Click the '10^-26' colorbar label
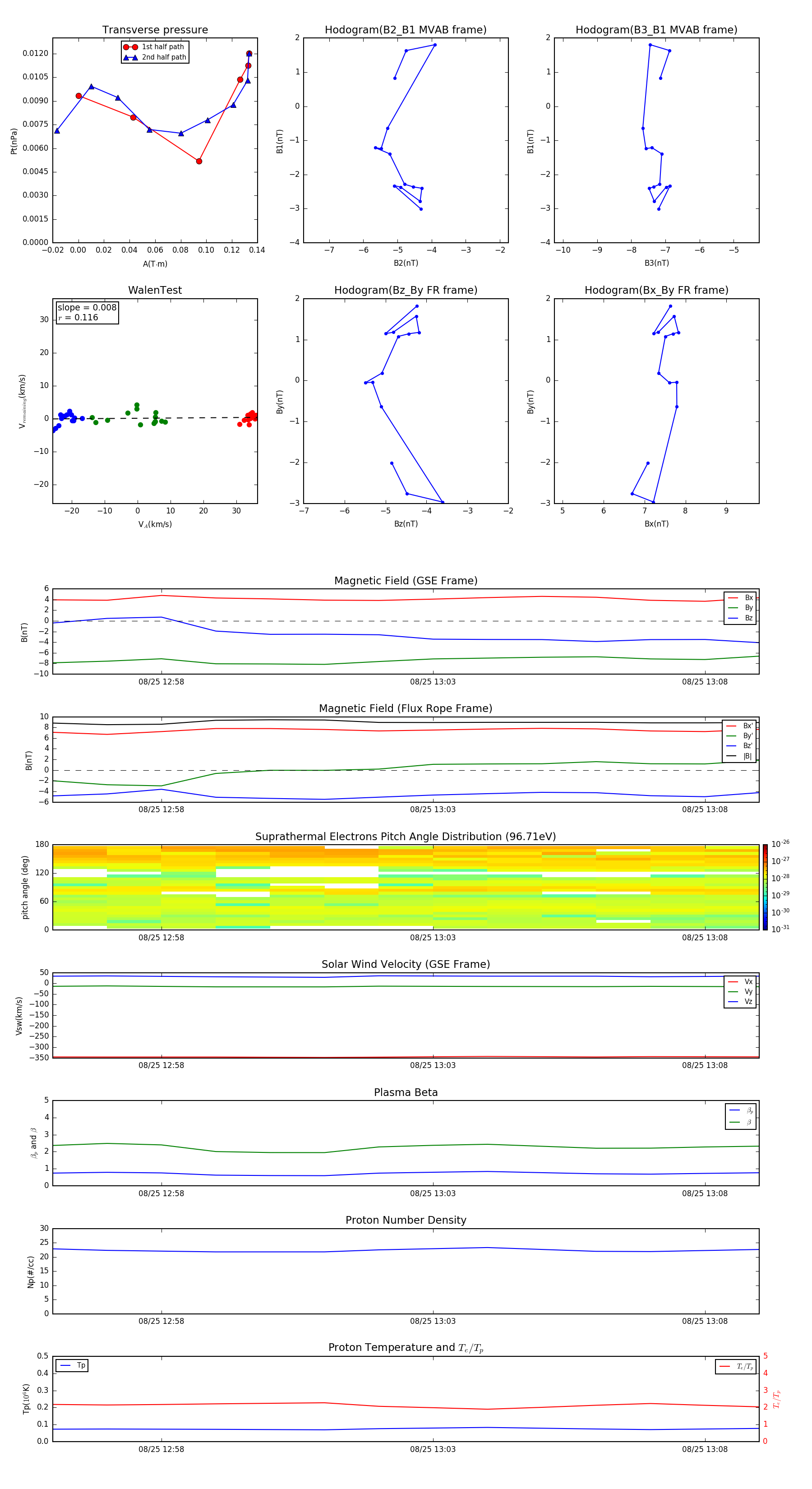 780,844
